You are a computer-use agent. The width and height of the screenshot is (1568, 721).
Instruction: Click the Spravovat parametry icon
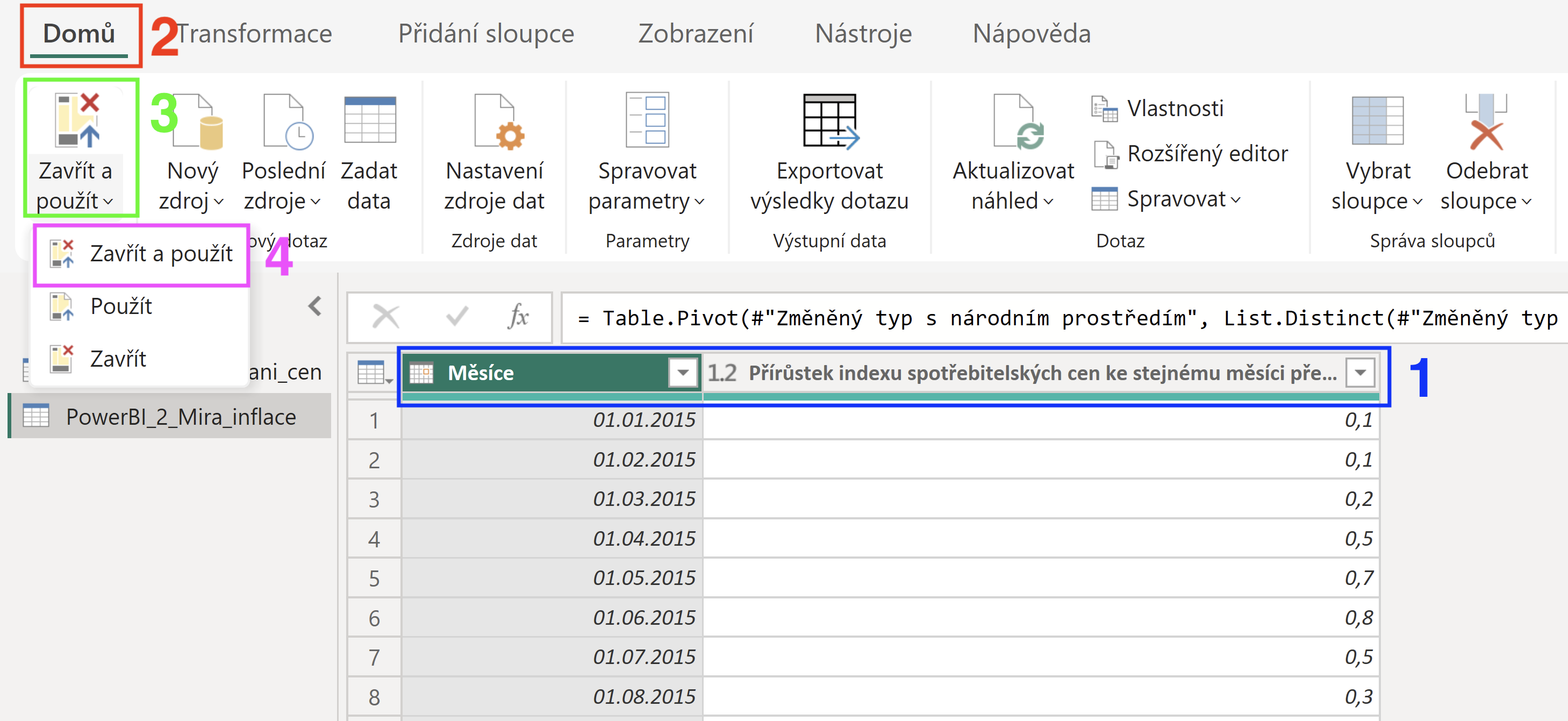(x=647, y=119)
